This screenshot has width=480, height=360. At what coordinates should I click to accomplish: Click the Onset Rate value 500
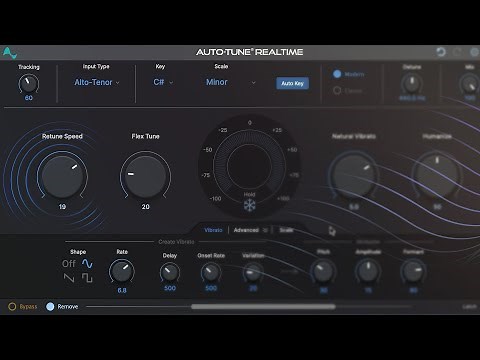[211, 288]
